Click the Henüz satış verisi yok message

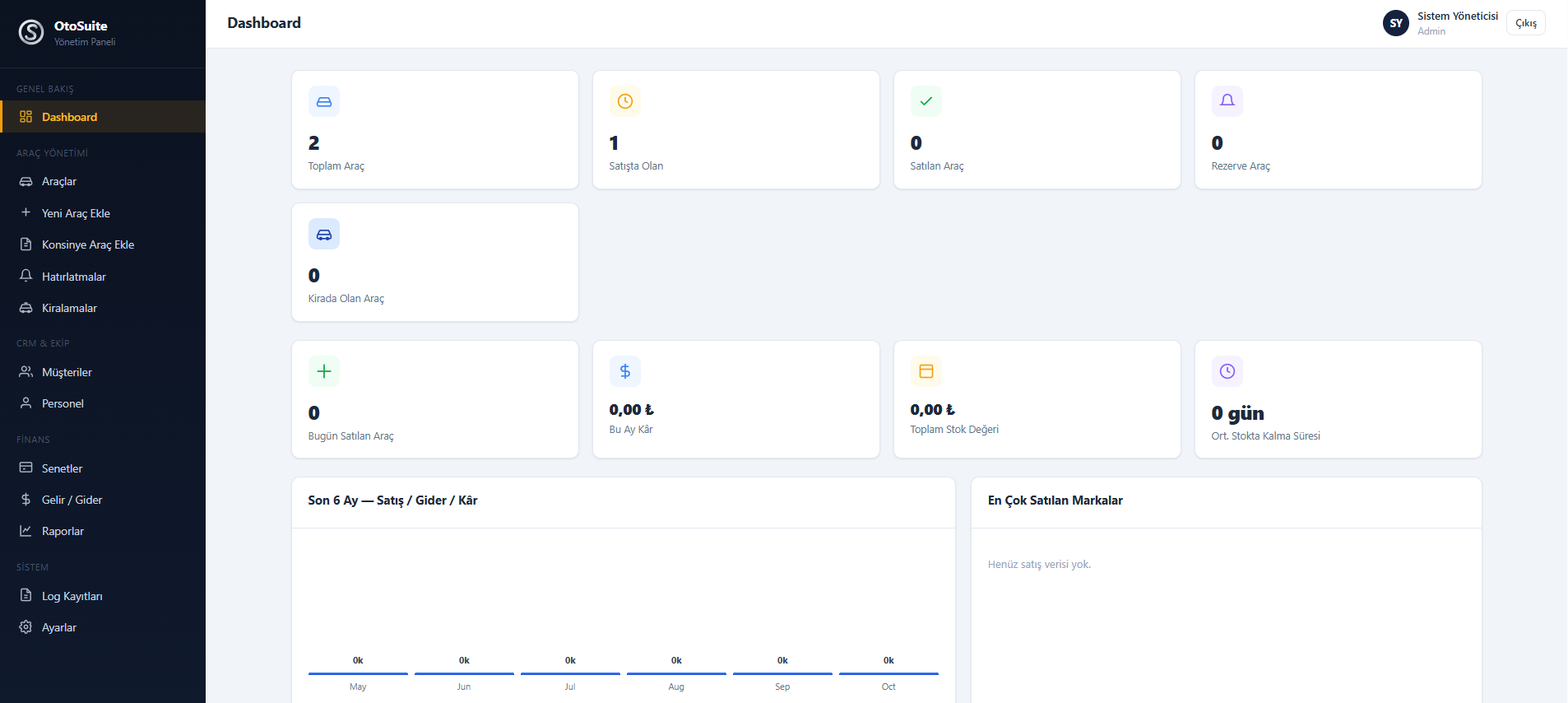coord(1040,565)
